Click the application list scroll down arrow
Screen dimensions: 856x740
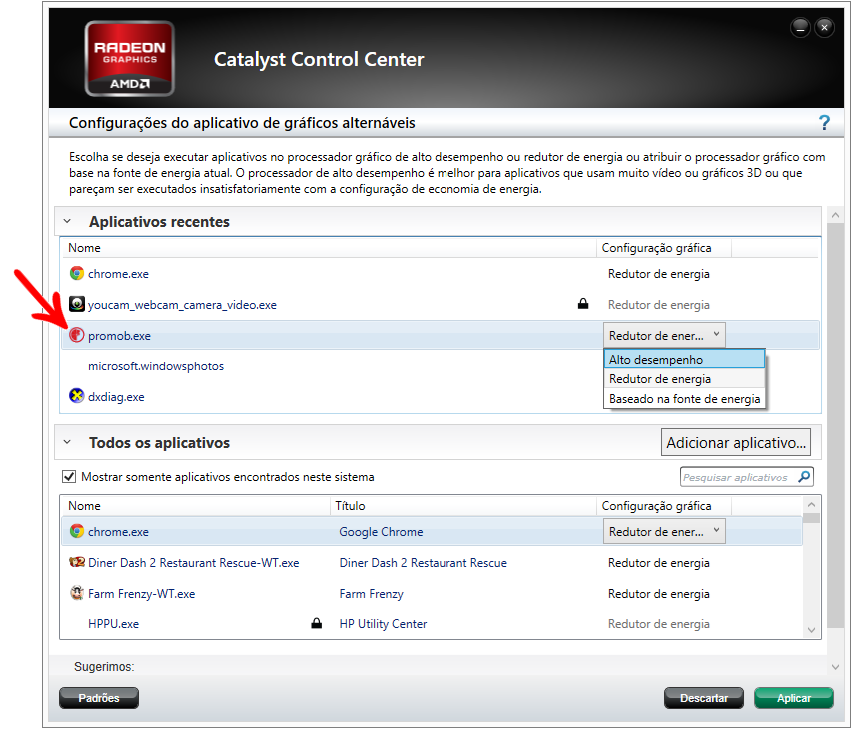tap(811, 630)
